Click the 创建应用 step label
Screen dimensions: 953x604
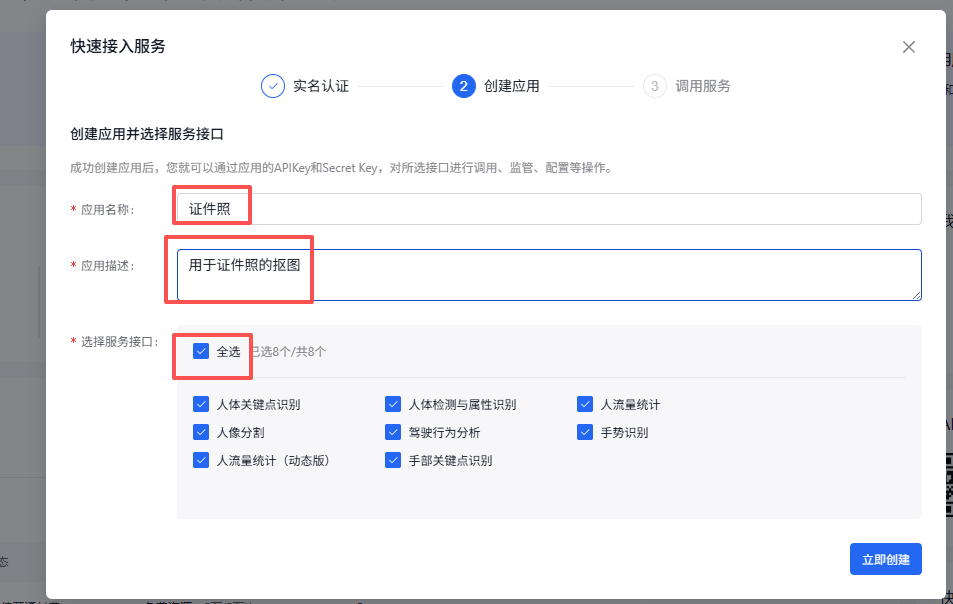pos(512,86)
